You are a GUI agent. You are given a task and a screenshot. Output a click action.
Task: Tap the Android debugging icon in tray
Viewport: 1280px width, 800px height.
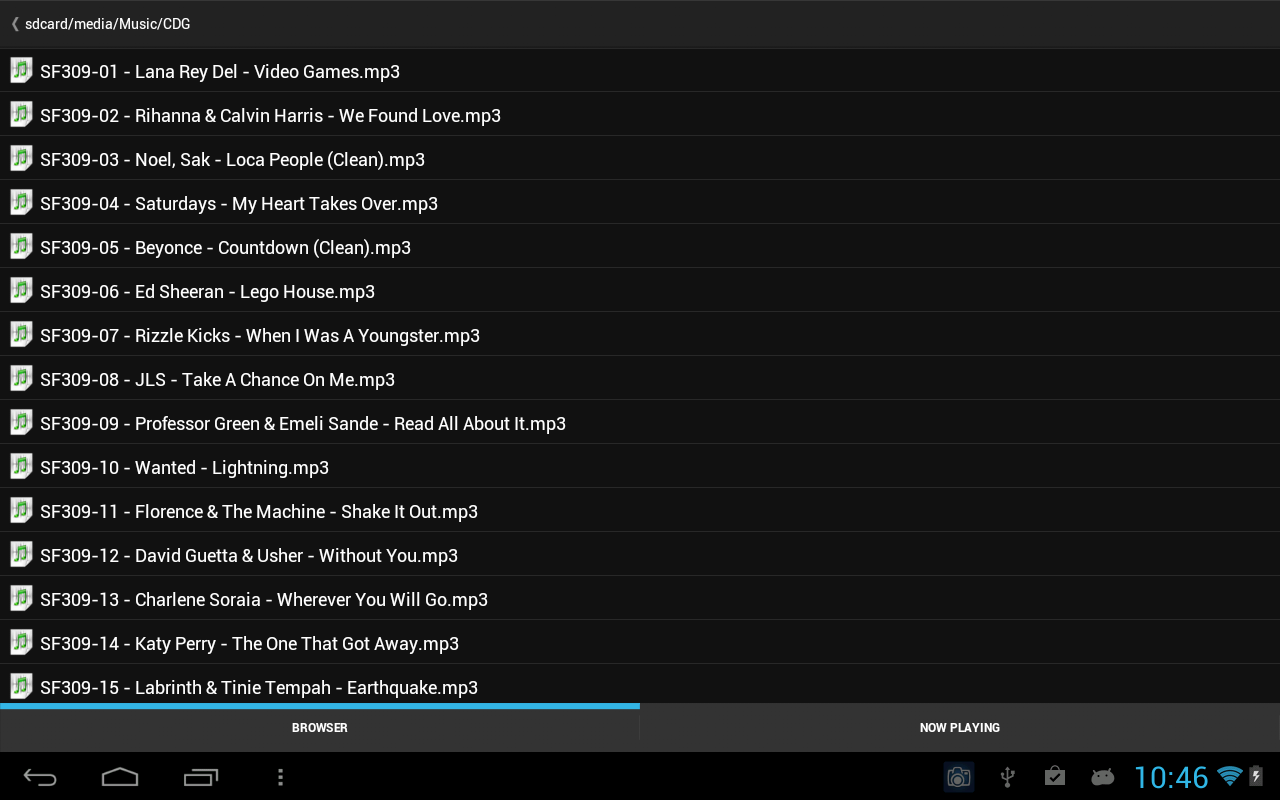pos(1102,777)
